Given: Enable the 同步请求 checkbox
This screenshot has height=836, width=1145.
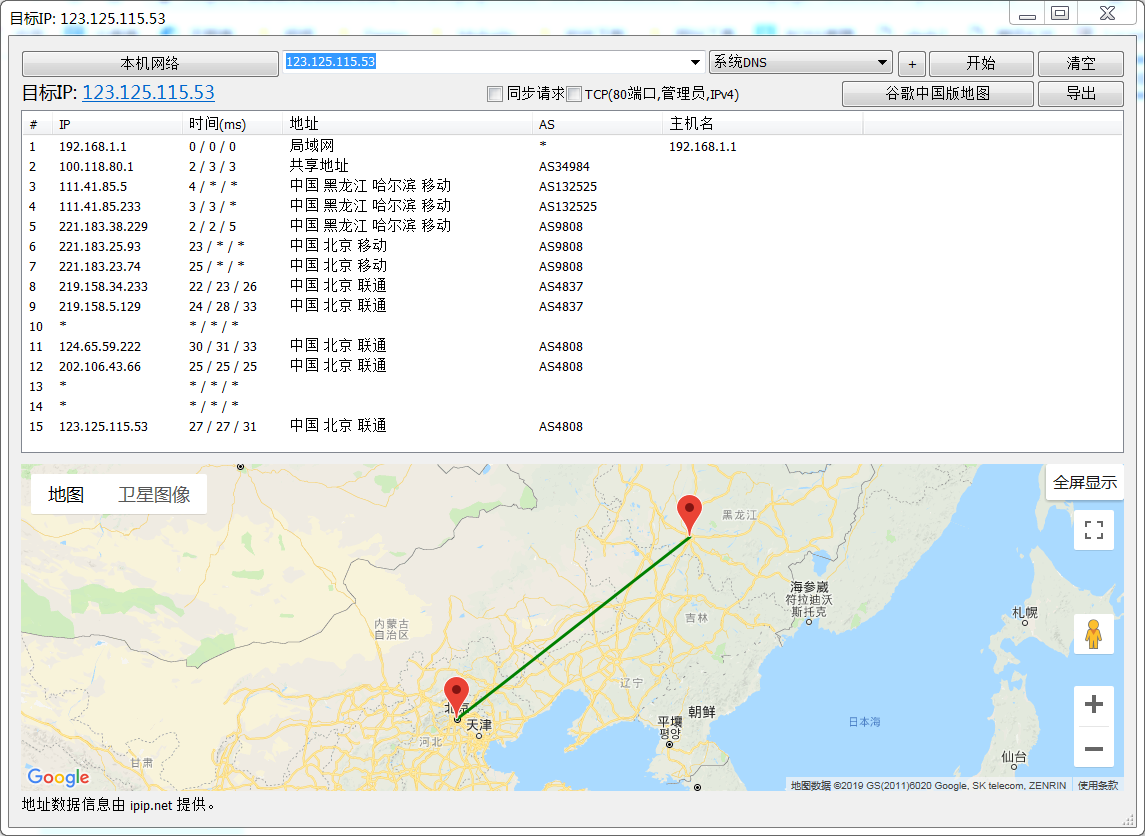Looking at the screenshot, I should point(495,94).
